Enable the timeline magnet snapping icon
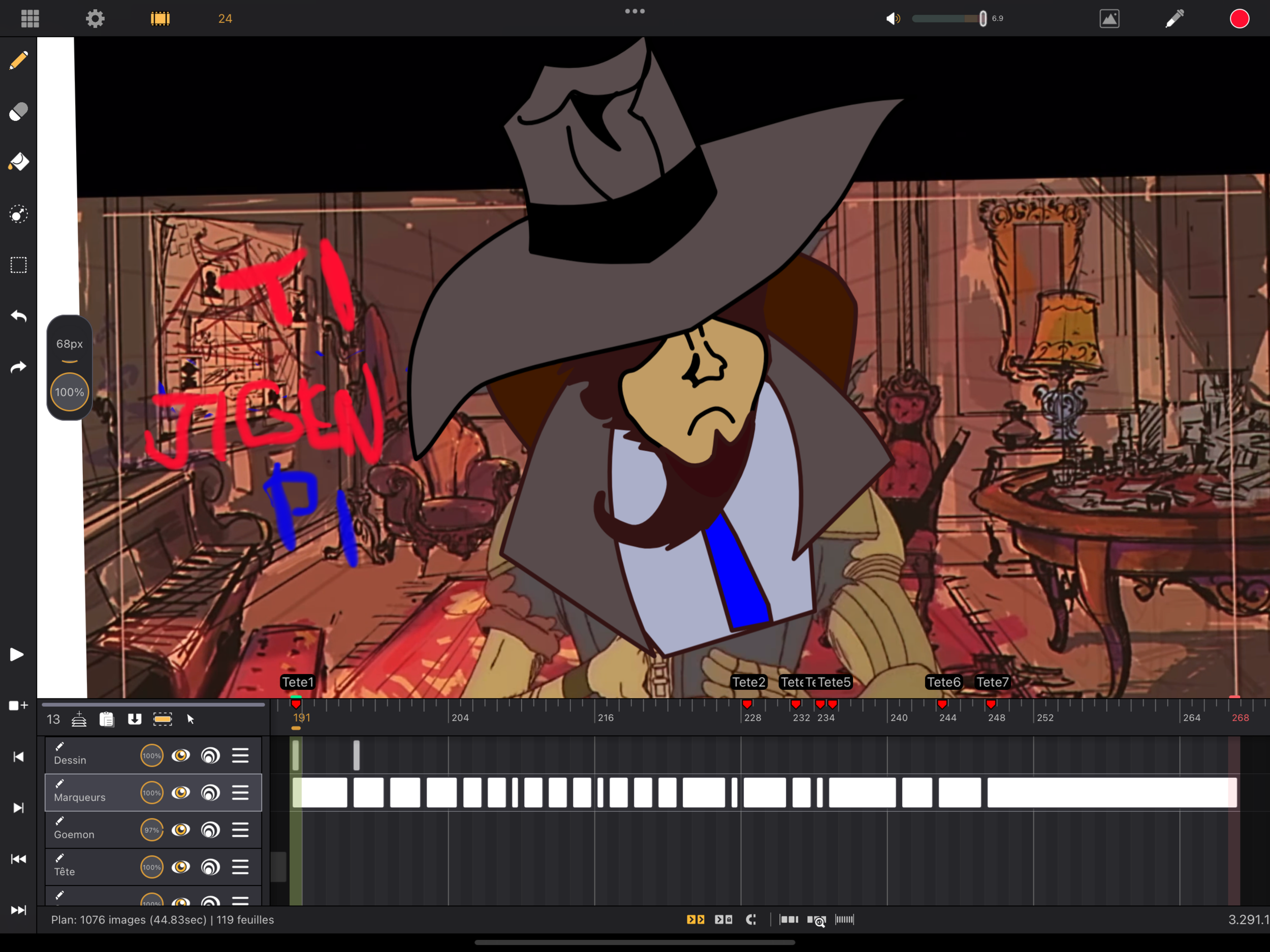Viewport: 1270px width, 952px height. click(x=751, y=919)
